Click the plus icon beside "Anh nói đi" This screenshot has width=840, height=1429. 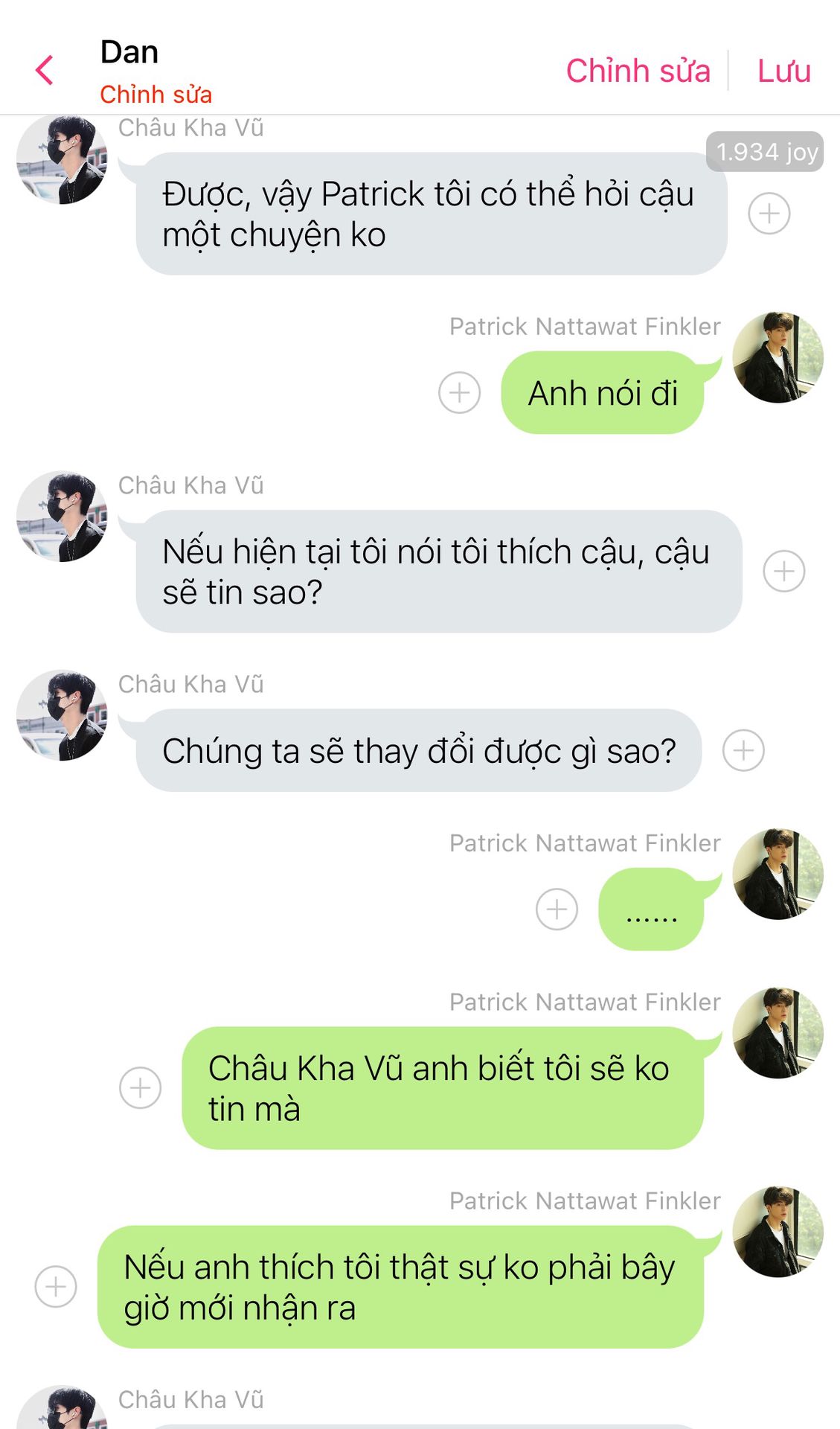pyautogui.click(x=459, y=392)
